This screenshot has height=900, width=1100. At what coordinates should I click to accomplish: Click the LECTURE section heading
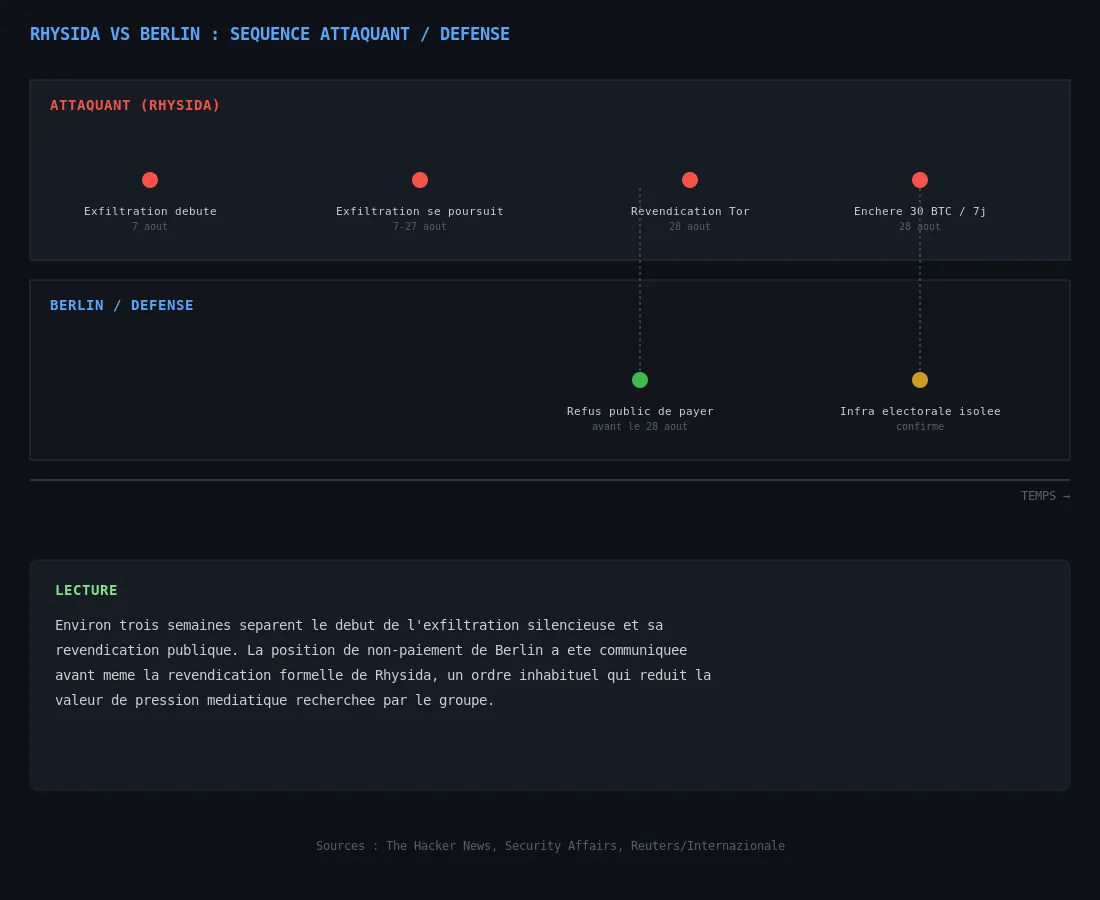pyautogui.click(x=86, y=590)
